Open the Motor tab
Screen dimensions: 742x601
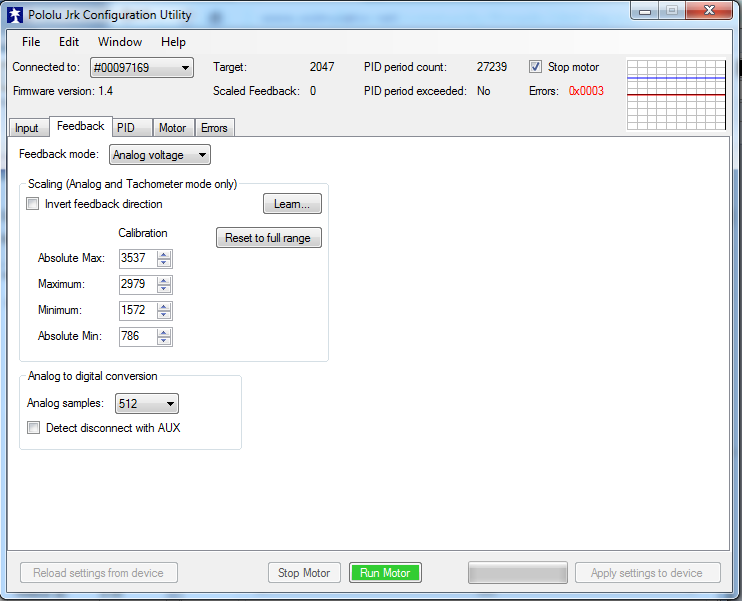point(173,128)
